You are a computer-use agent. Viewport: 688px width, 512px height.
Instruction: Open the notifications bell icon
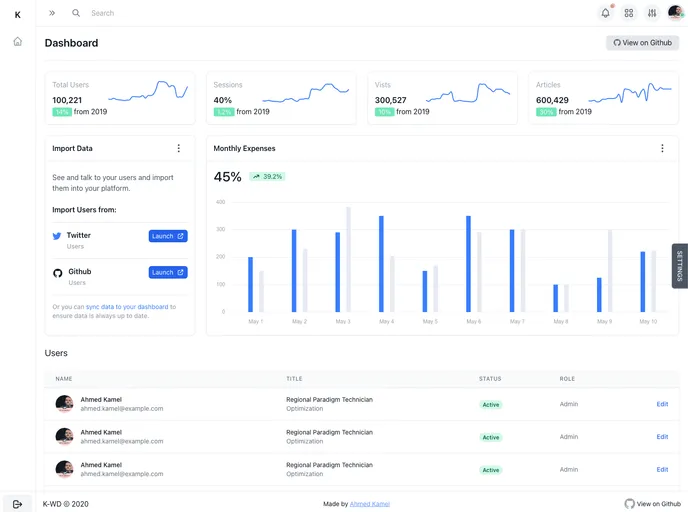(x=605, y=13)
